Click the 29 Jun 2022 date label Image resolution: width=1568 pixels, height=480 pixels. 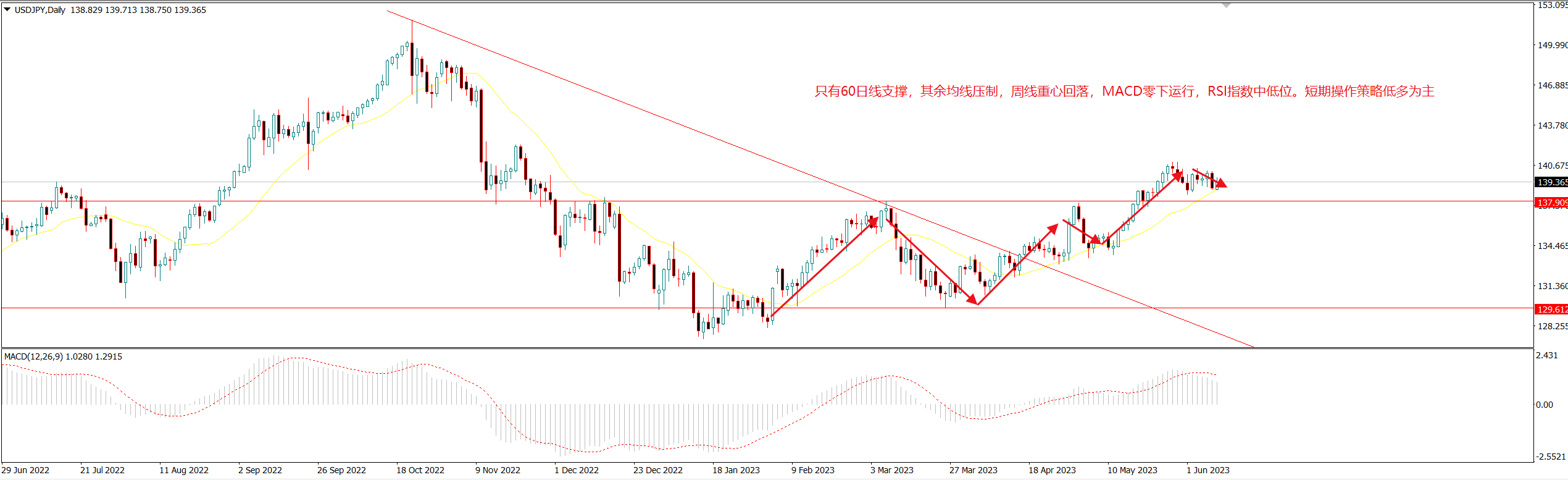click(25, 470)
